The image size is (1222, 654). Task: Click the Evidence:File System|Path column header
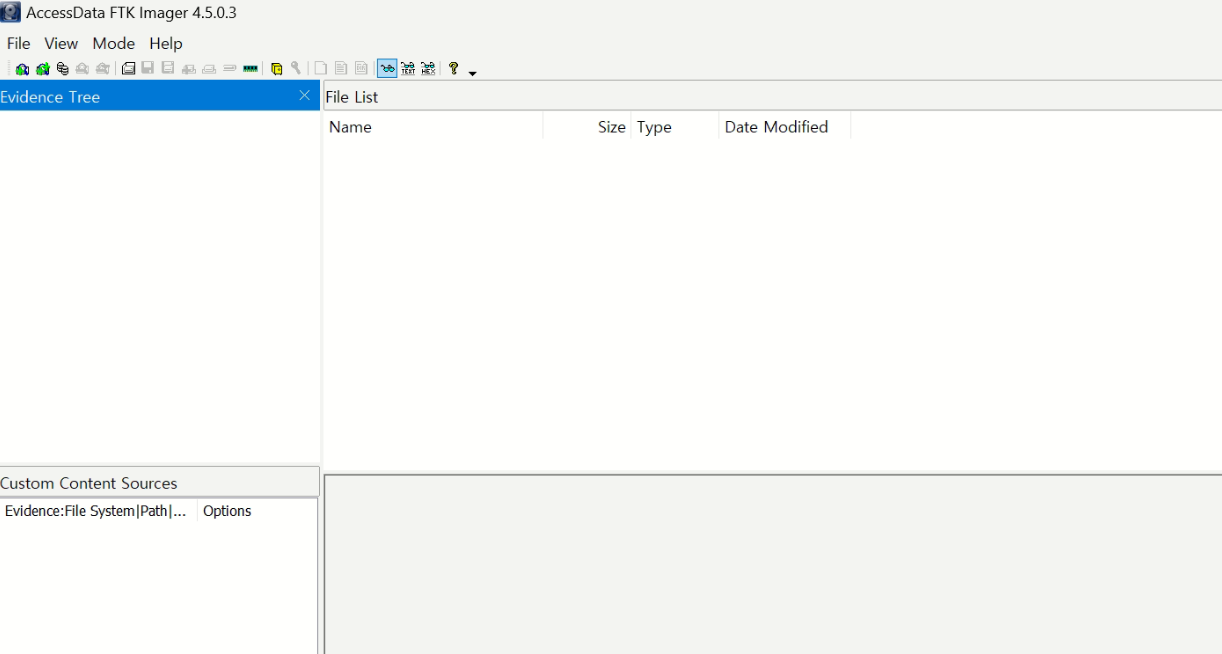(x=98, y=511)
